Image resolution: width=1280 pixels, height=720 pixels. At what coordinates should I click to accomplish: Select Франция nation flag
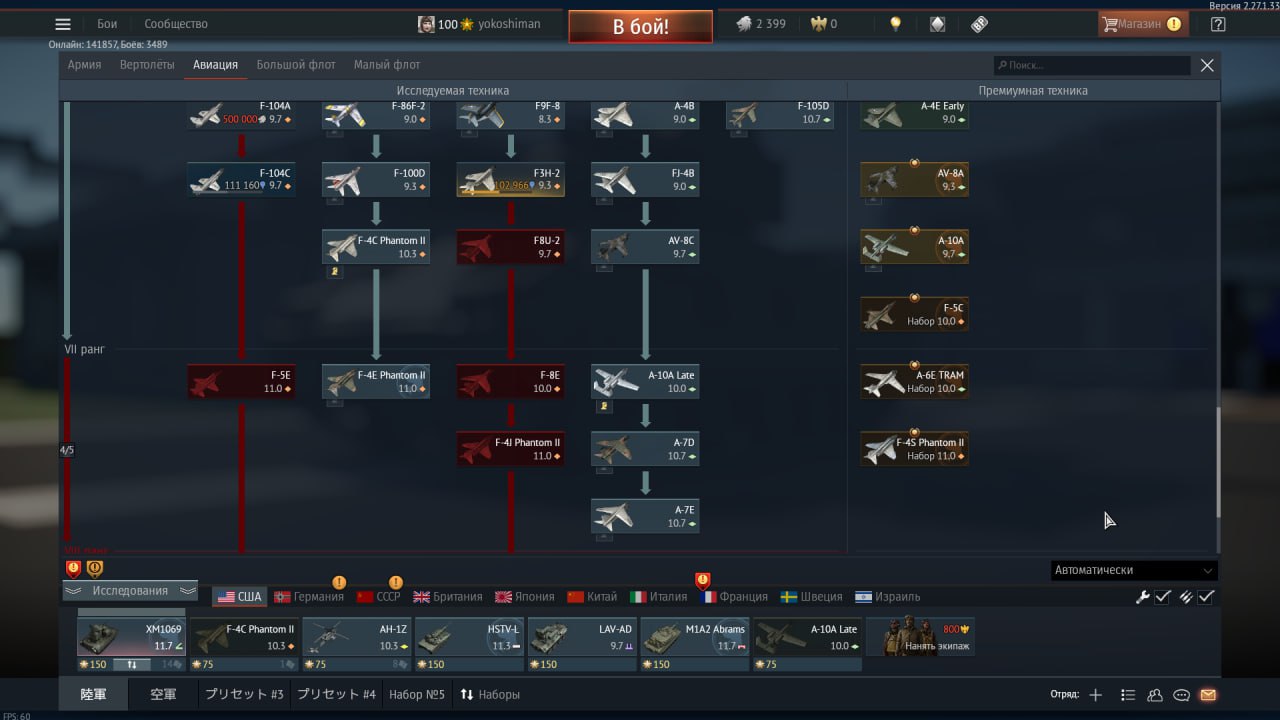click(734, 597)
